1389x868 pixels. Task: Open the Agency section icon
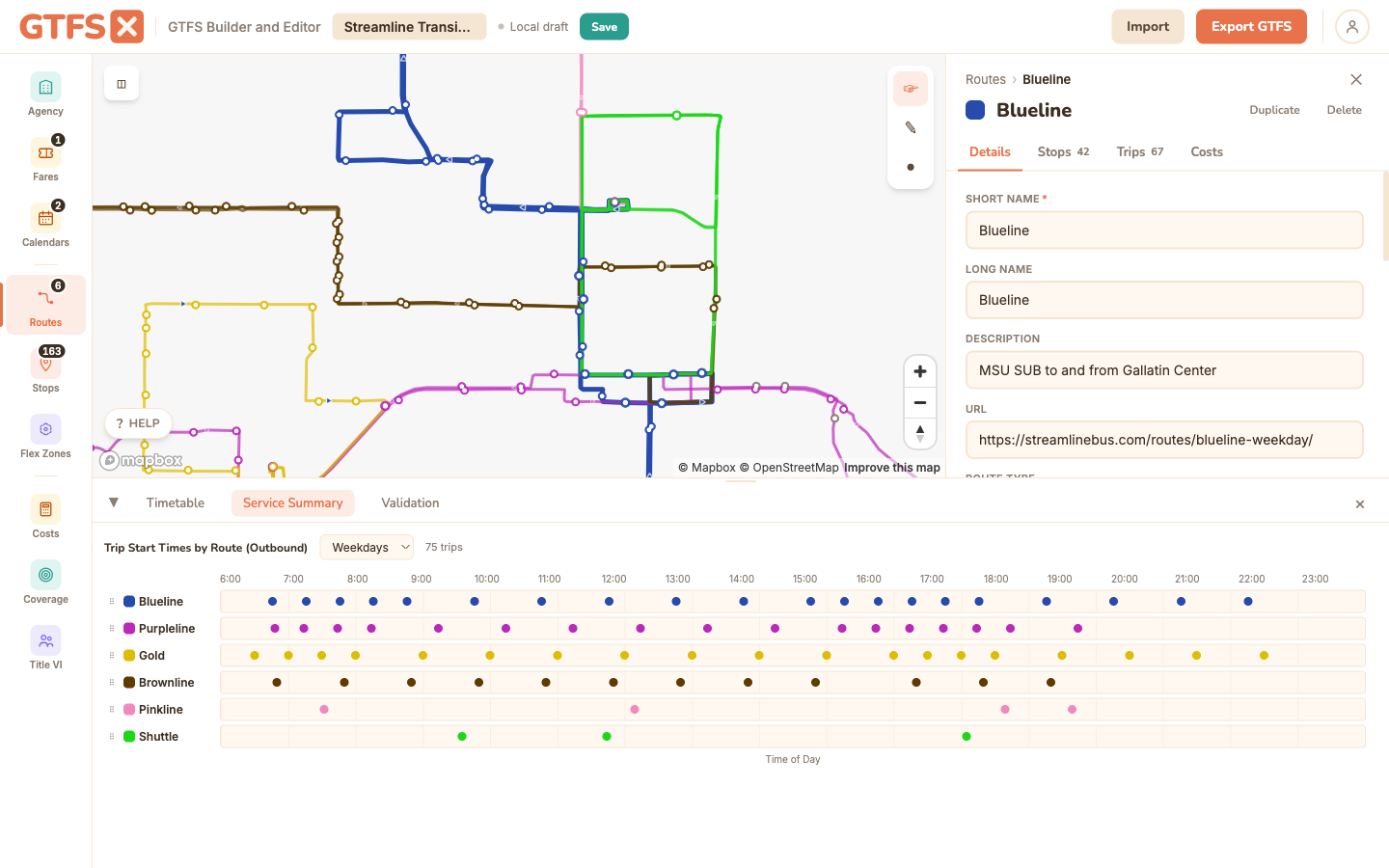(45, 88)
